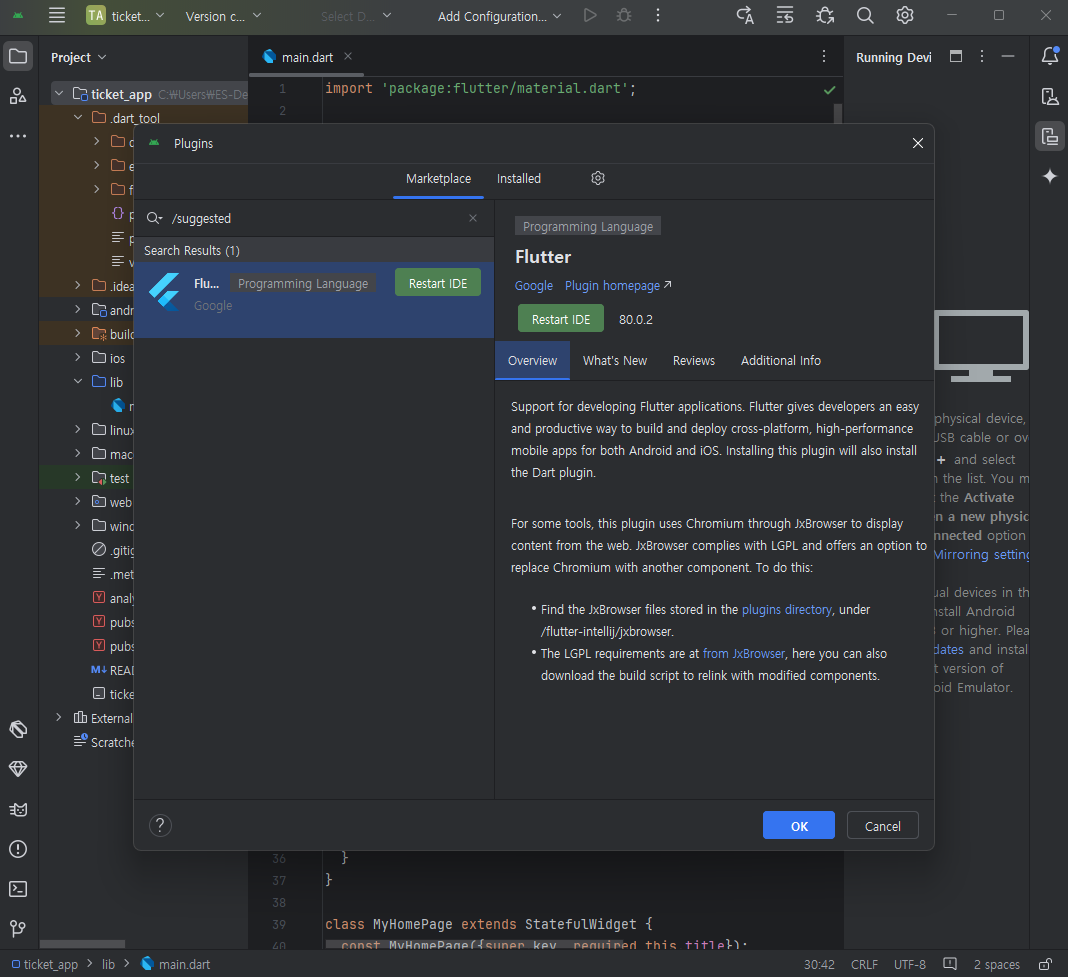Screen dimensions: 1068x977
Task: Open the App Quality Insights gem icon
Action: coord(18,769)
